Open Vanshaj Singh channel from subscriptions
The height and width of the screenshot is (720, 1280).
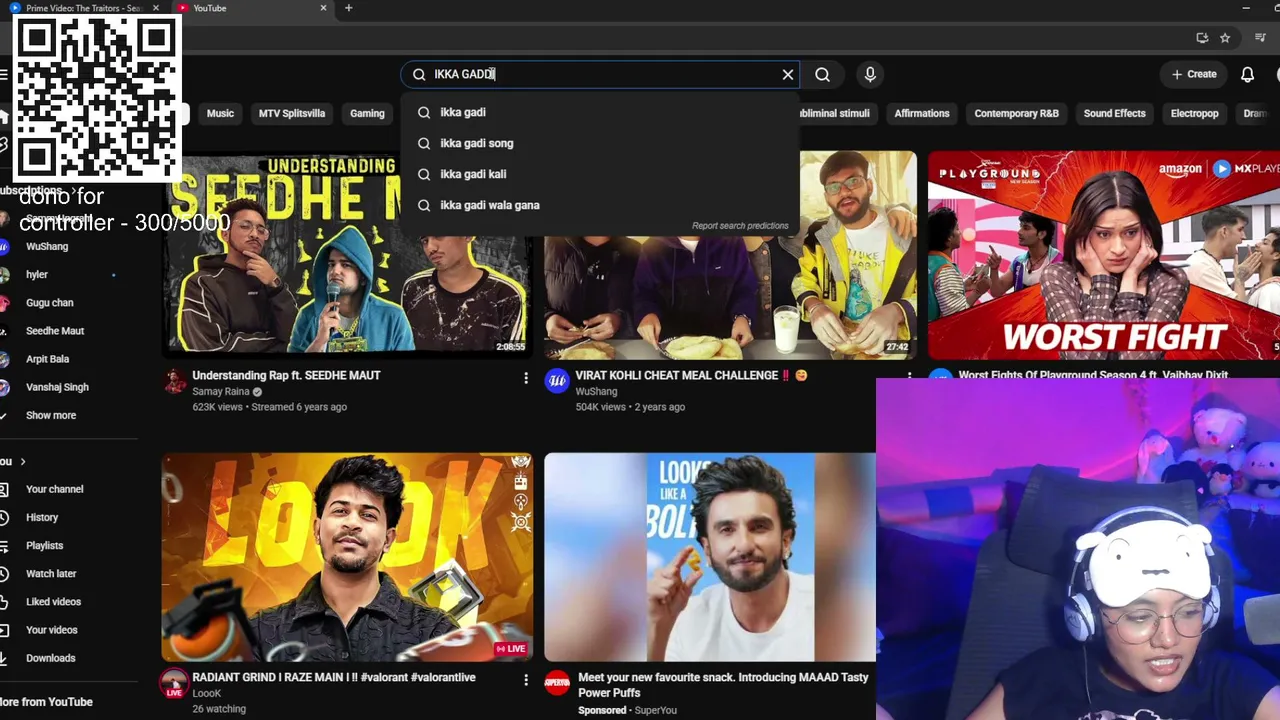(57, 387)
